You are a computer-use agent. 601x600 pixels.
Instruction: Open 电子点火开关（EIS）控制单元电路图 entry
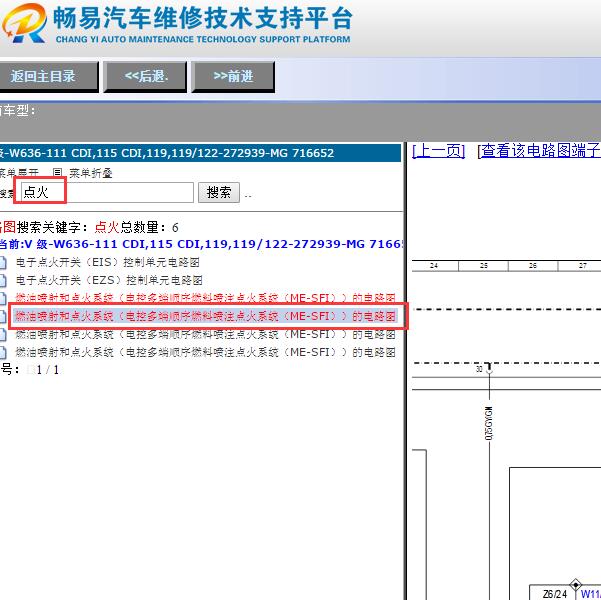click(x=108, y=262)
